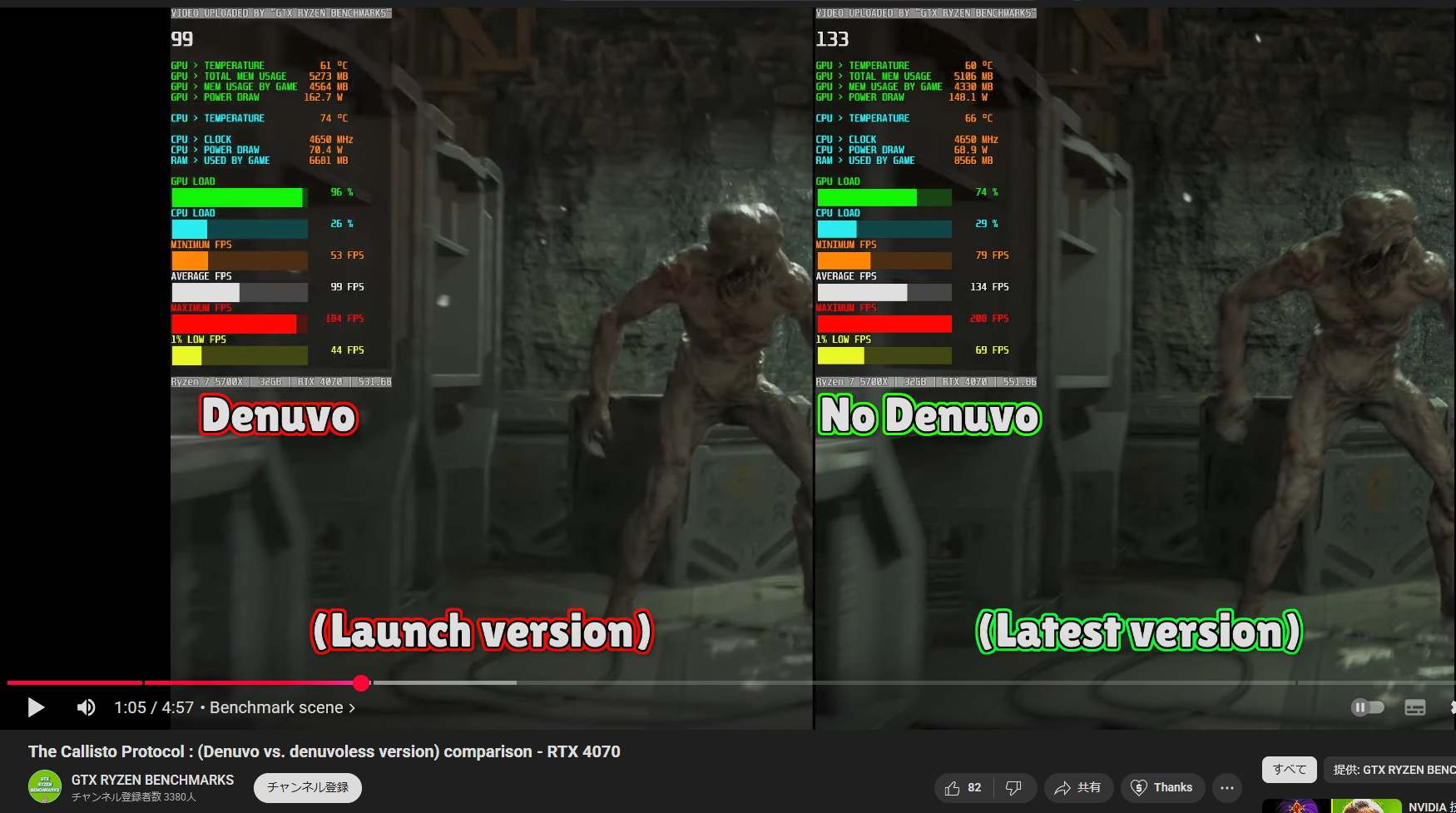Image resolution: width=1456 pixels, height=813 pixels.
Task: Click the red progress bar scrubber handle
Action: point(361,683)
